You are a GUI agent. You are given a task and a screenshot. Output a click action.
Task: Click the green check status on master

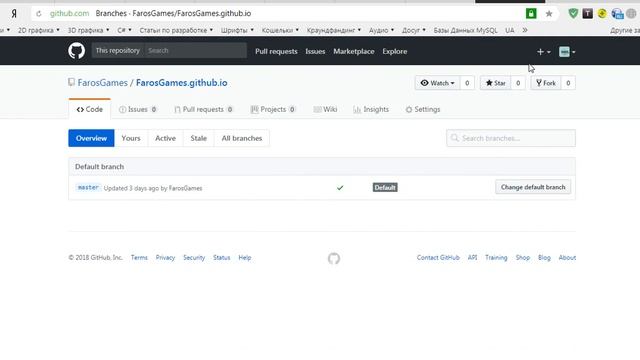[x=340, y=188]
